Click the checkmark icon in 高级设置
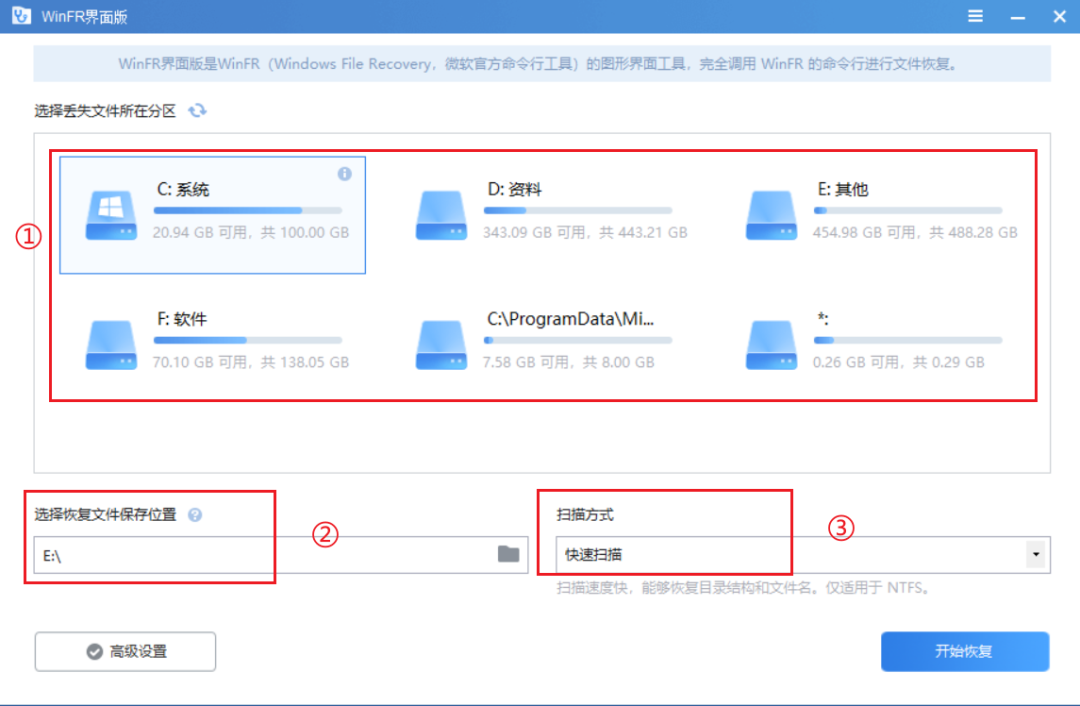Screen dimensions: 1080x706 (94, 652)
